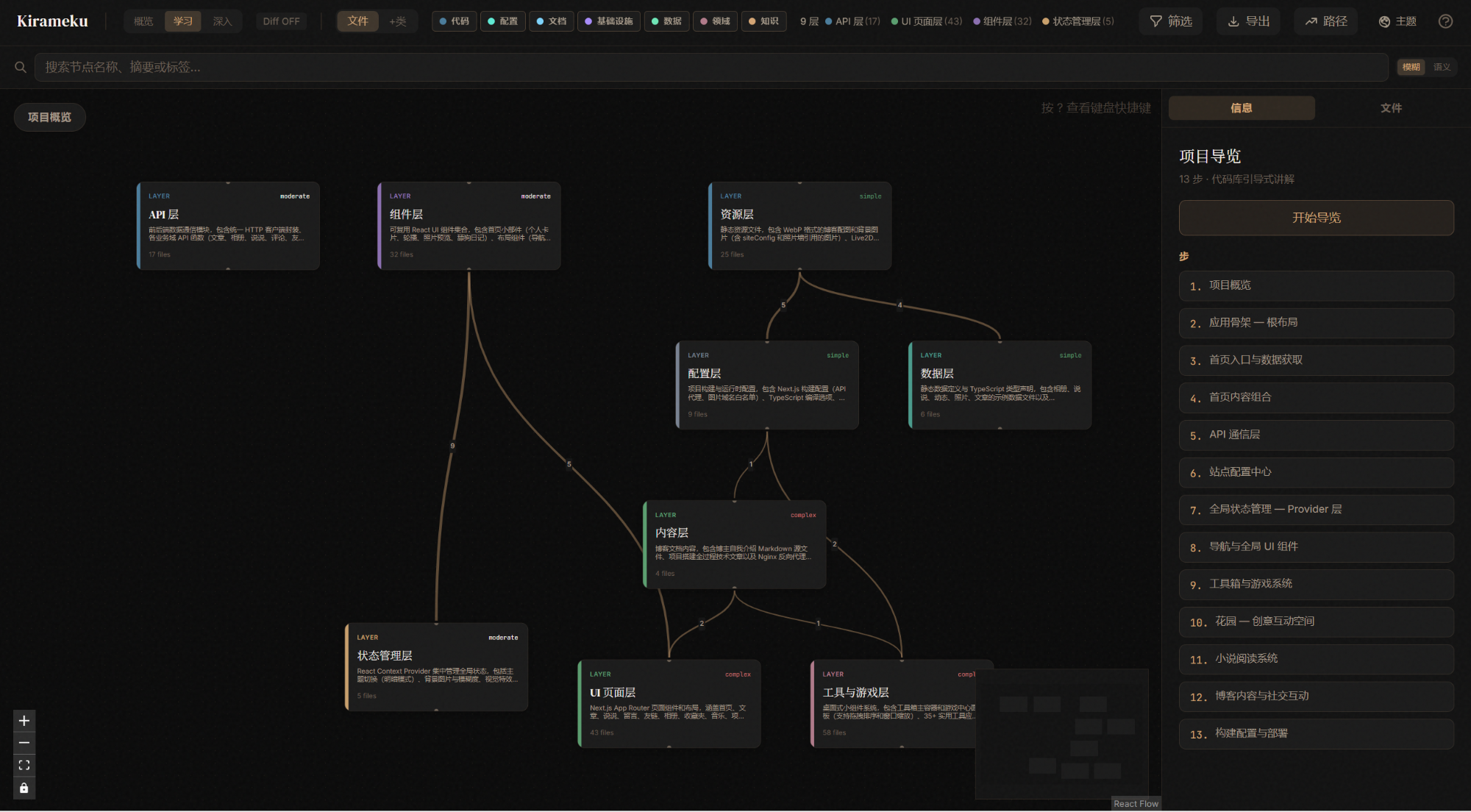Switch to 学习 mode
Image resolution: width=1471 pixels, height=812 pixels.
pyautogui.click(x=183, y=21)
